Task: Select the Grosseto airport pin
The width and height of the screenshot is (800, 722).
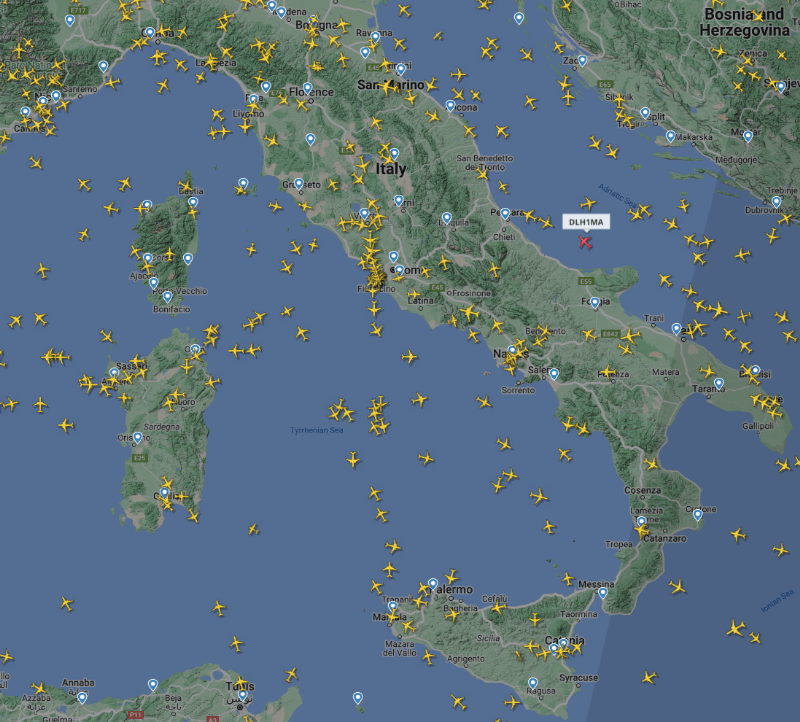Action: coord(299,184)
